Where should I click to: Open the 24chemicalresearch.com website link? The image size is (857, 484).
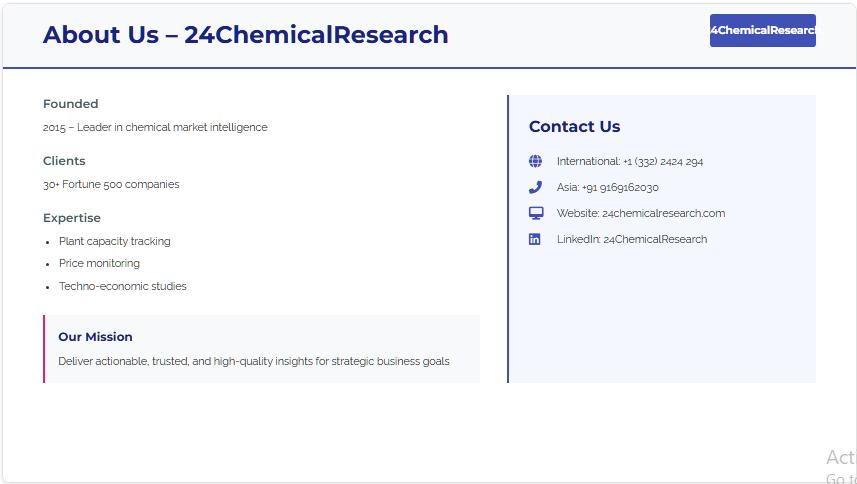[663, 213]
